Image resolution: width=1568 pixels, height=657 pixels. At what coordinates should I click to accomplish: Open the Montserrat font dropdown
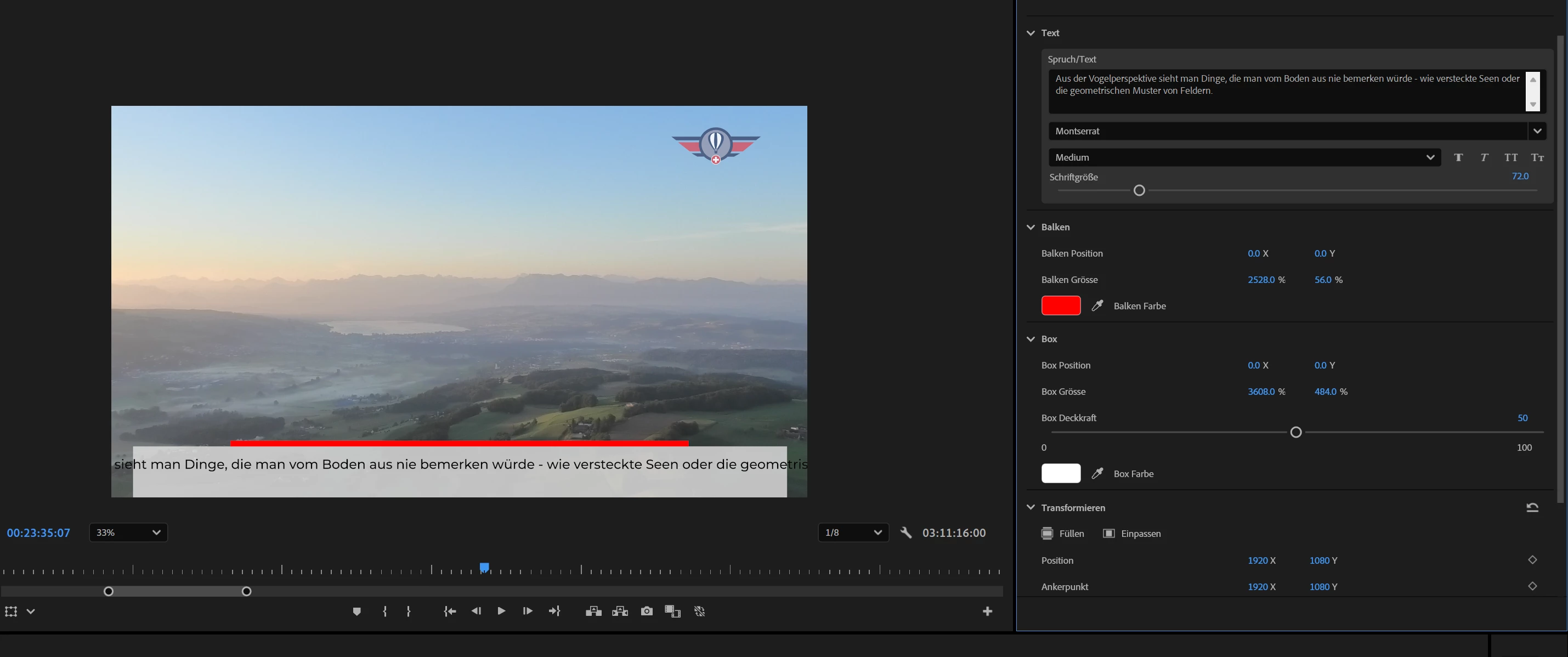[1537, 131]
